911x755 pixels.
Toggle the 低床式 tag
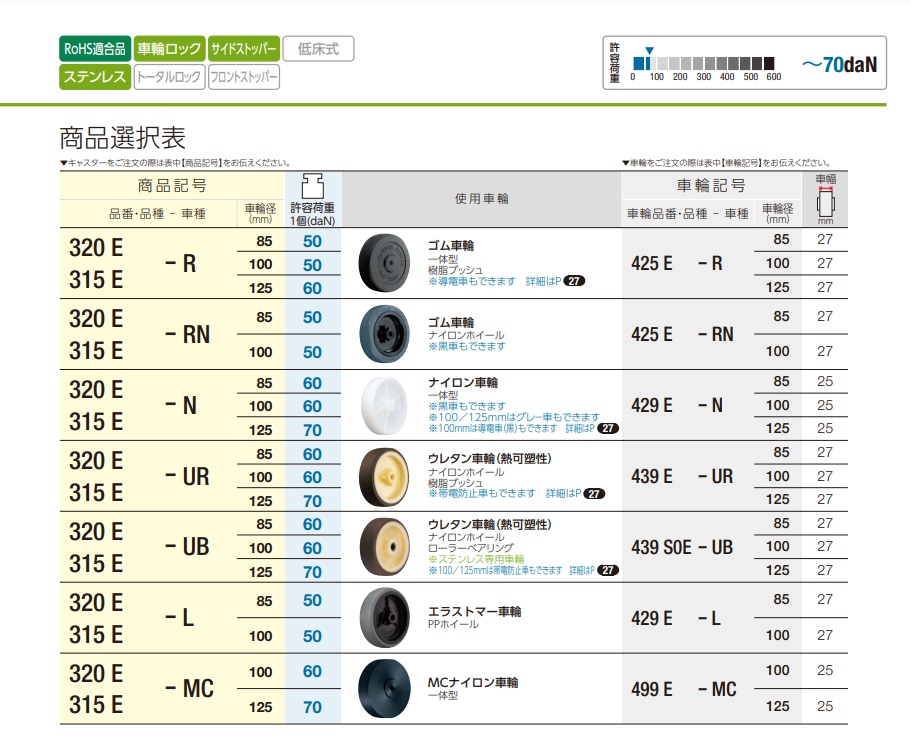click(318, 48)
